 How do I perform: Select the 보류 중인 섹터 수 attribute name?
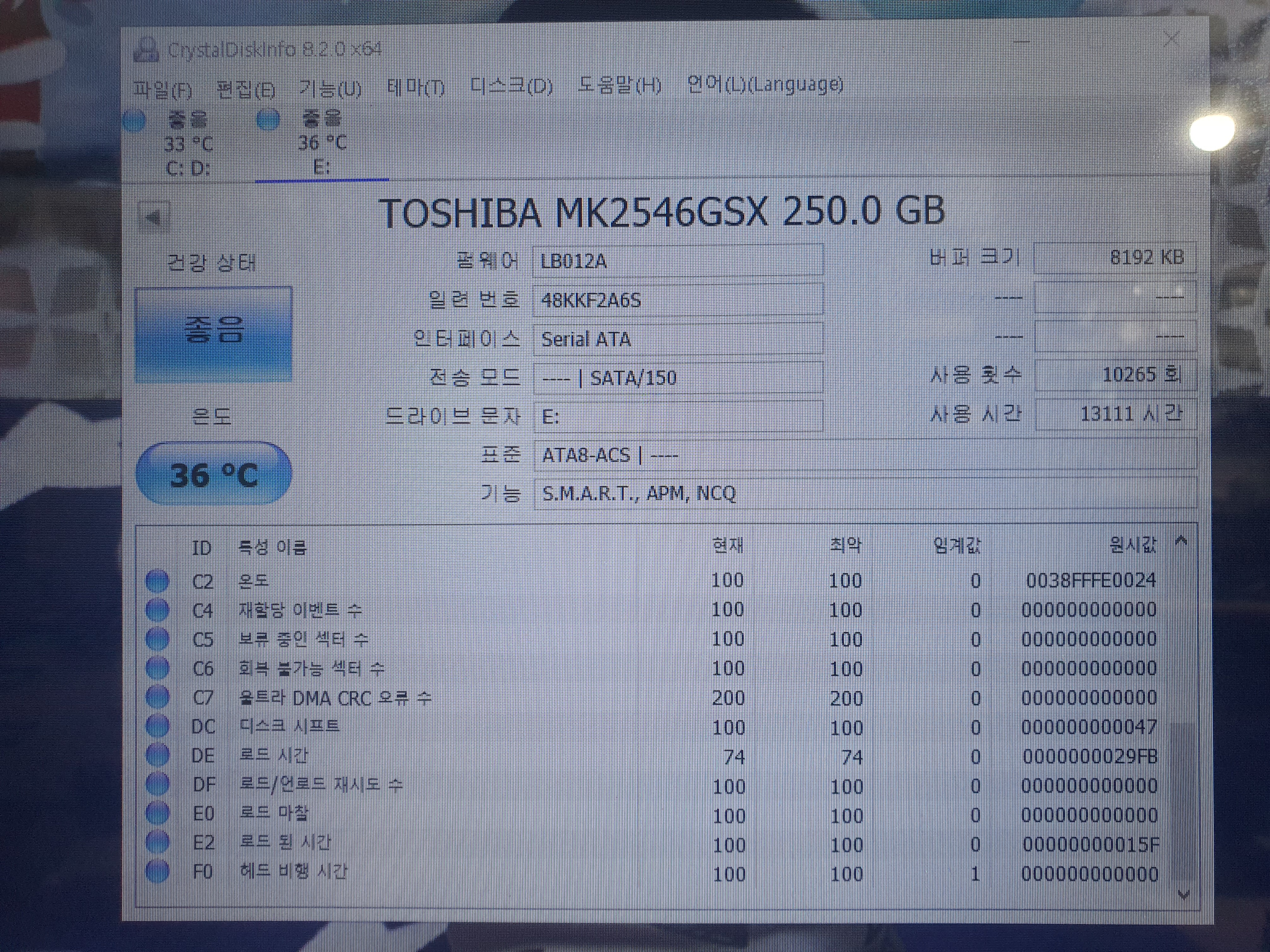[x=303, y=639]
